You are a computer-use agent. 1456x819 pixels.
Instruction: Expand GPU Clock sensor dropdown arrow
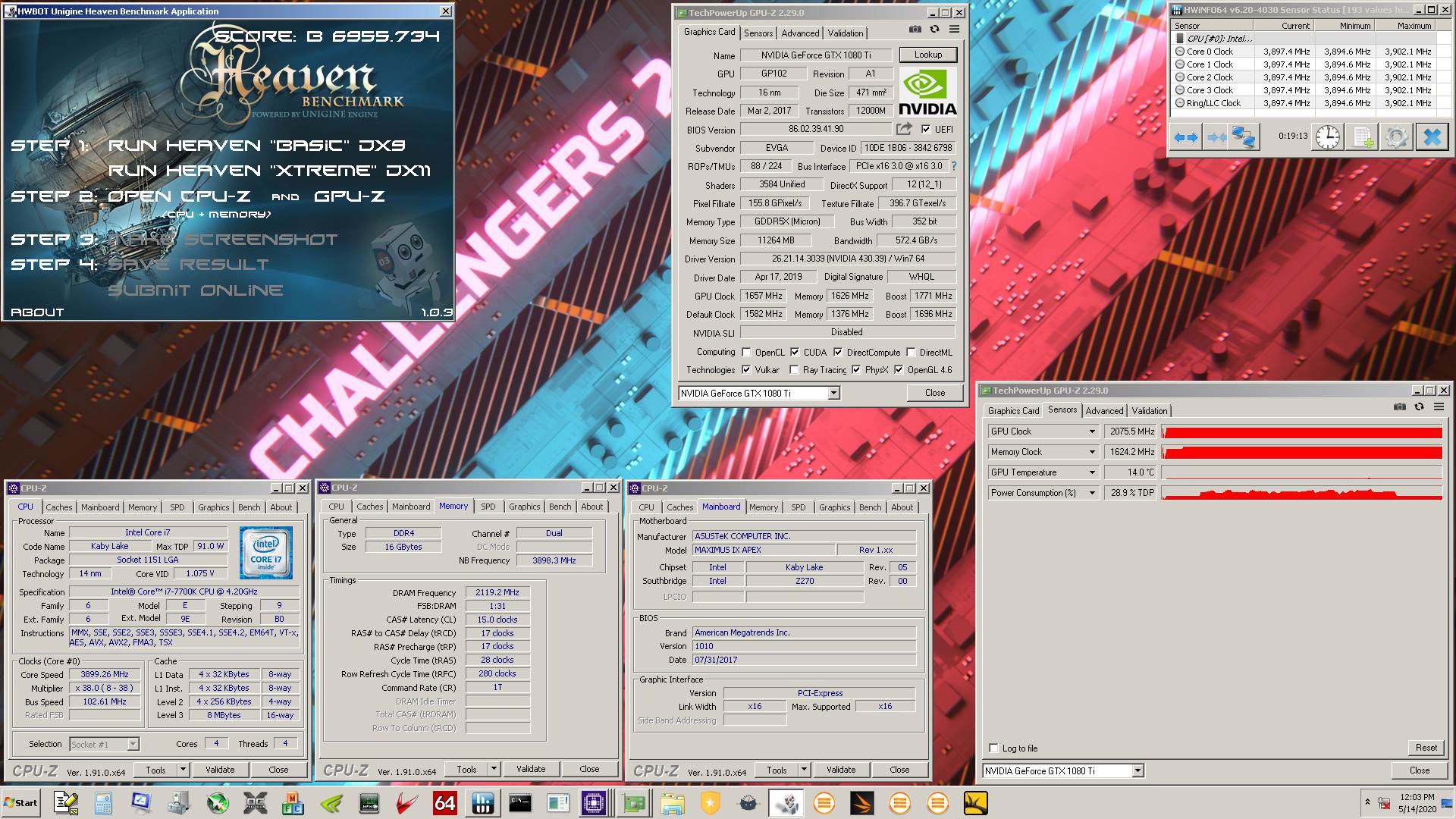pyautogui.click(x=1092, y=431)
